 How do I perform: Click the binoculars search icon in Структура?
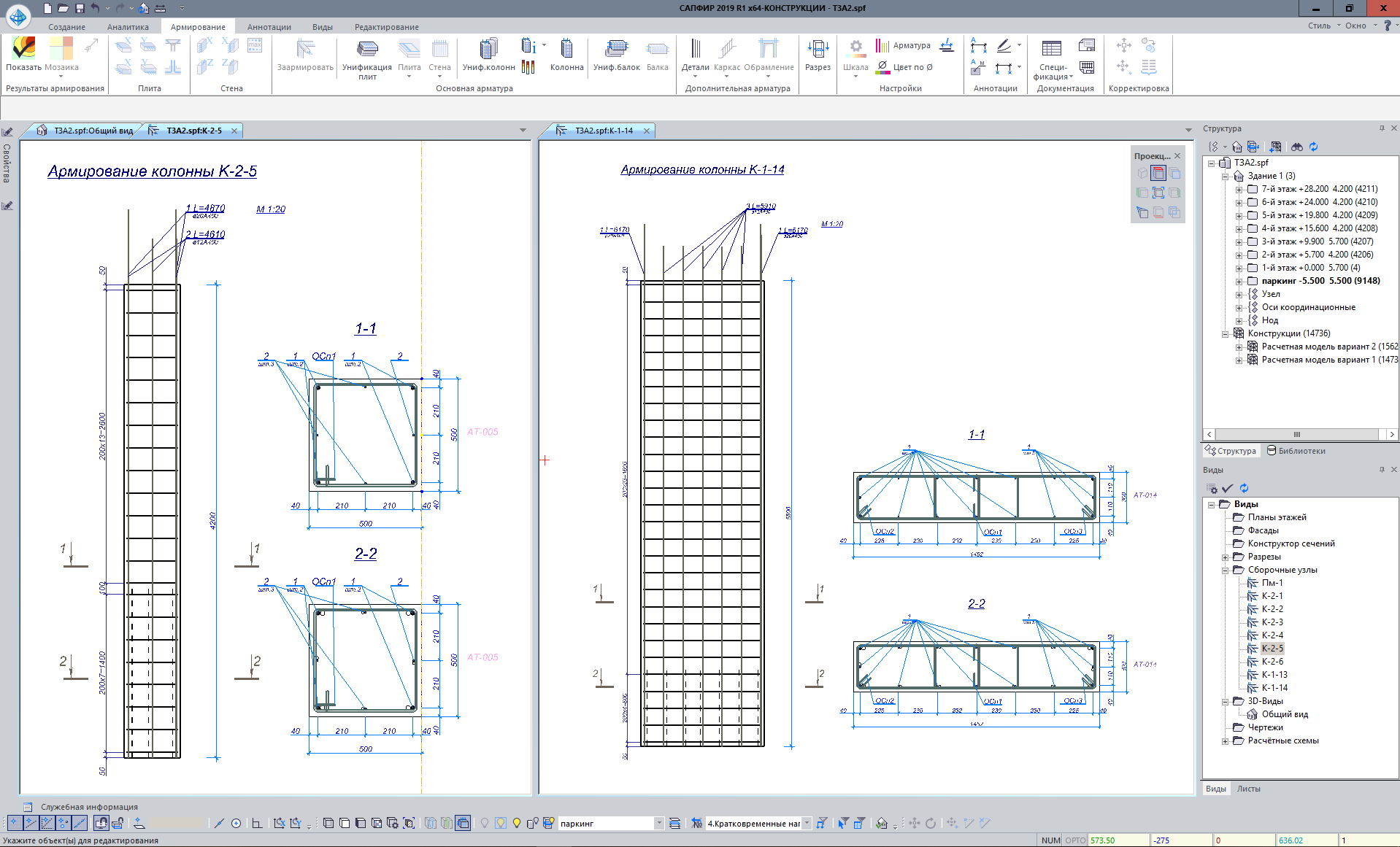pyautogui.click(x=1296, y=147)
